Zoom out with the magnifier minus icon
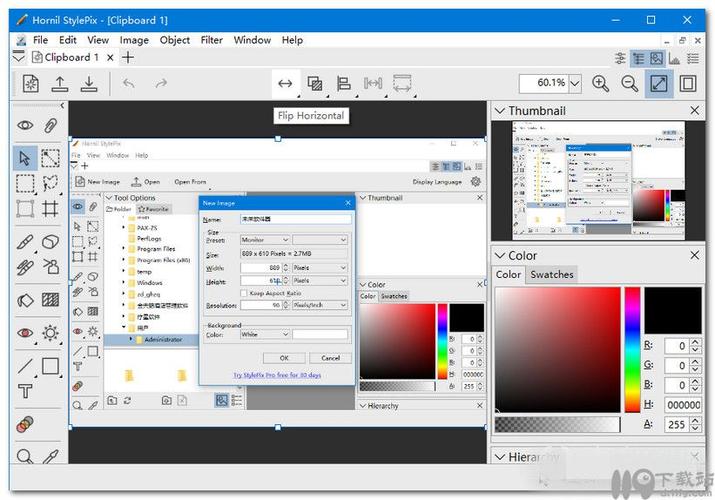This screenshot has width=715, height=500. click(x=630, y=83)
